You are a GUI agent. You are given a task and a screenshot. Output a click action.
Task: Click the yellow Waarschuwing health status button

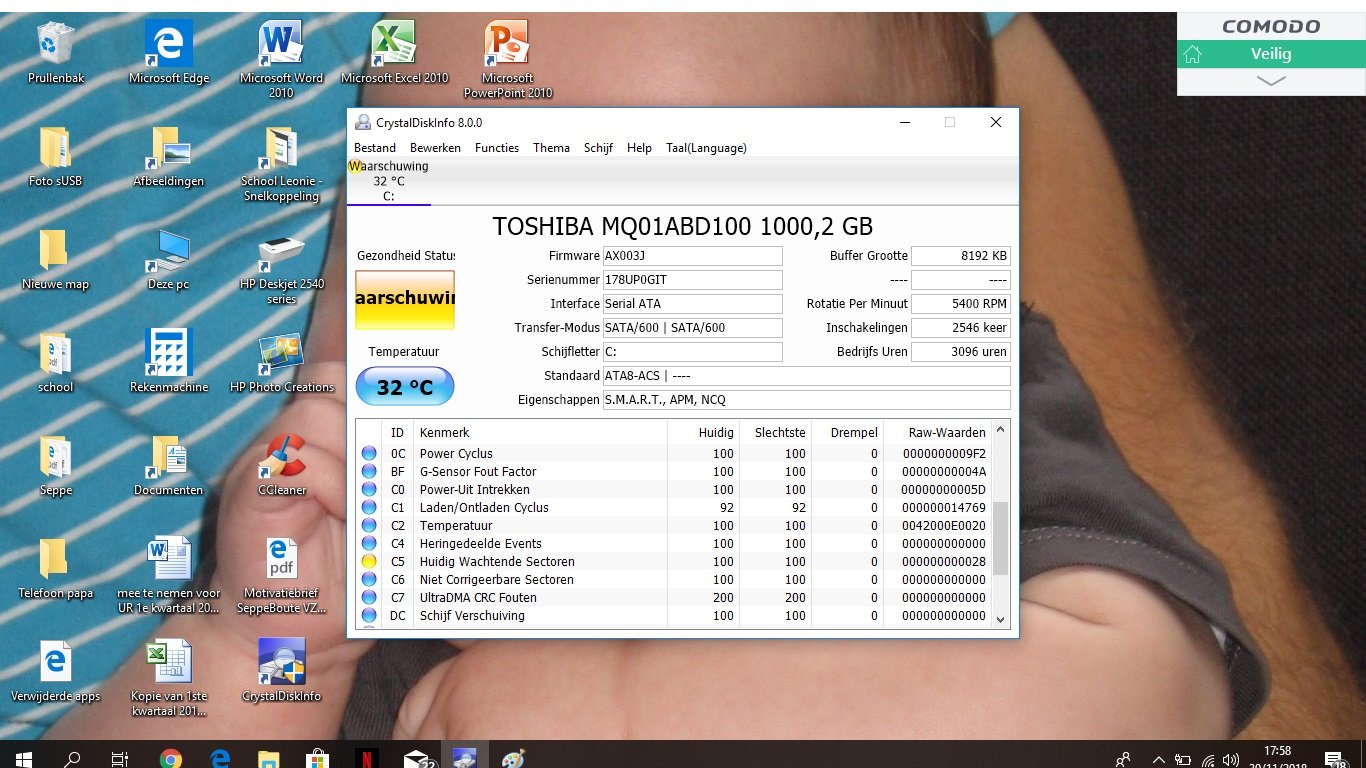click(x=405, y=300)
